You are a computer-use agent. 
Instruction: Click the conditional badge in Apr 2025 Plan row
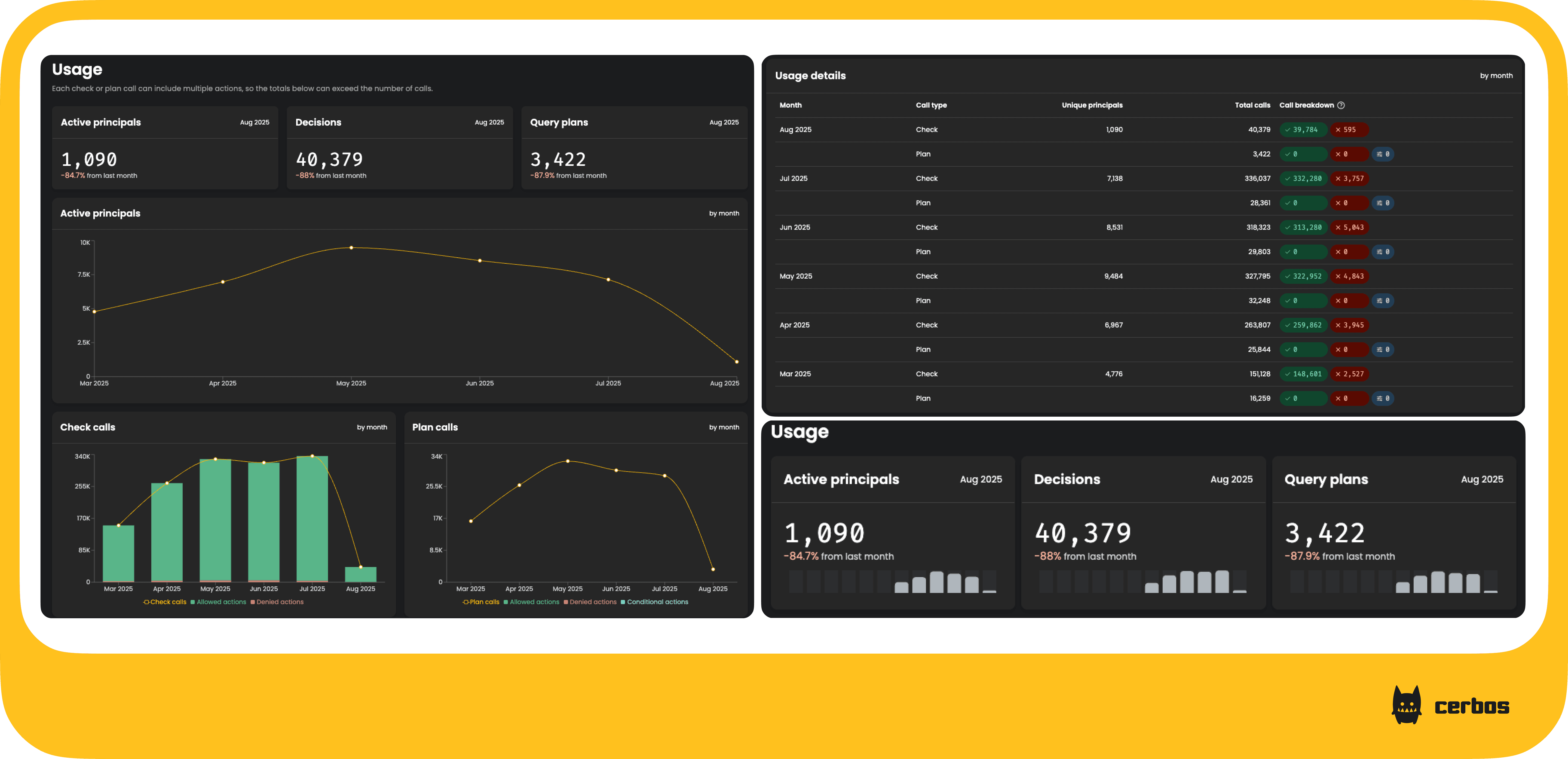pyautogui.click(x=1383, y=350)
